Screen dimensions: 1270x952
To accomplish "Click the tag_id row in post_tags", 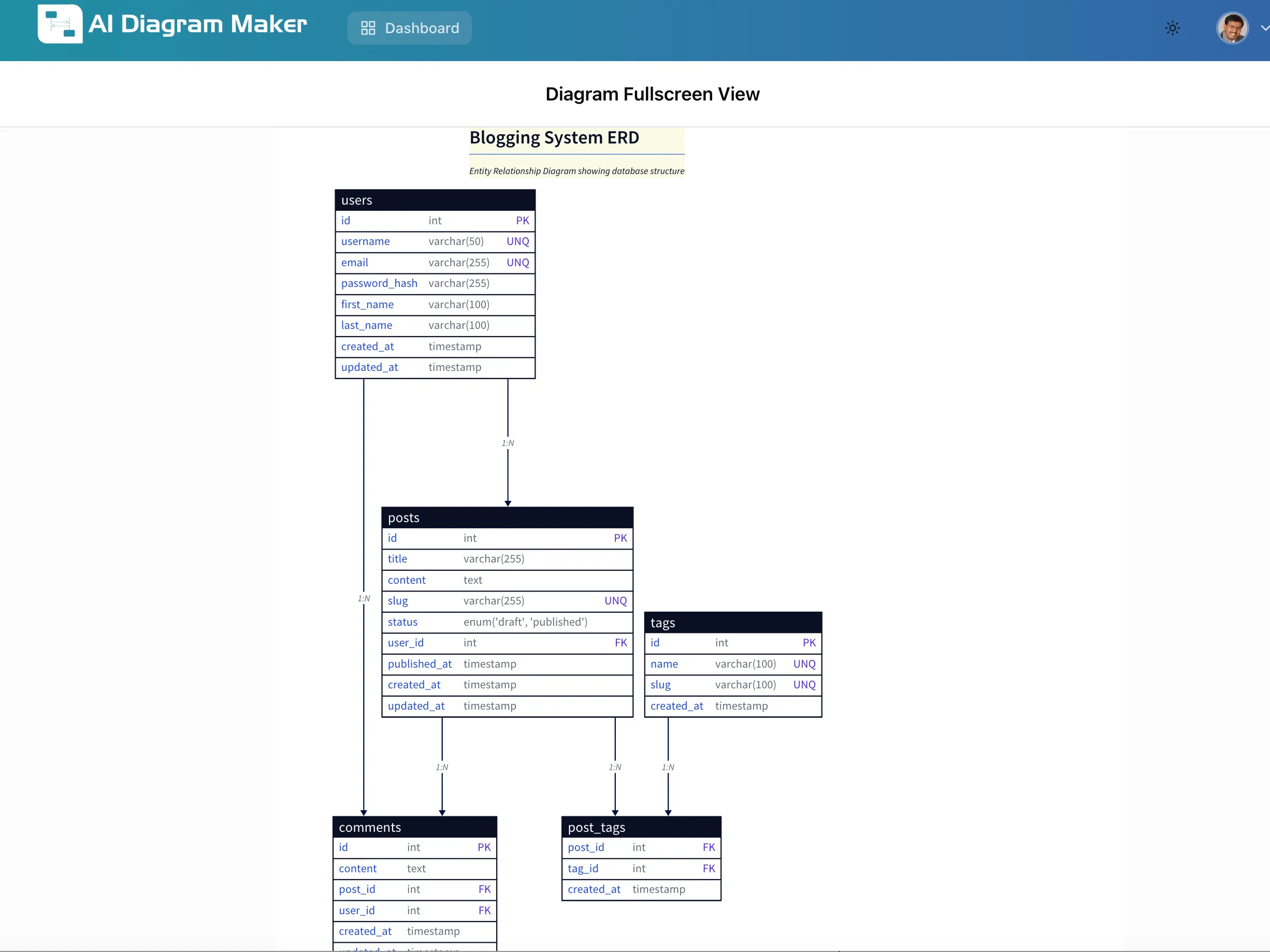I will 641,868.
